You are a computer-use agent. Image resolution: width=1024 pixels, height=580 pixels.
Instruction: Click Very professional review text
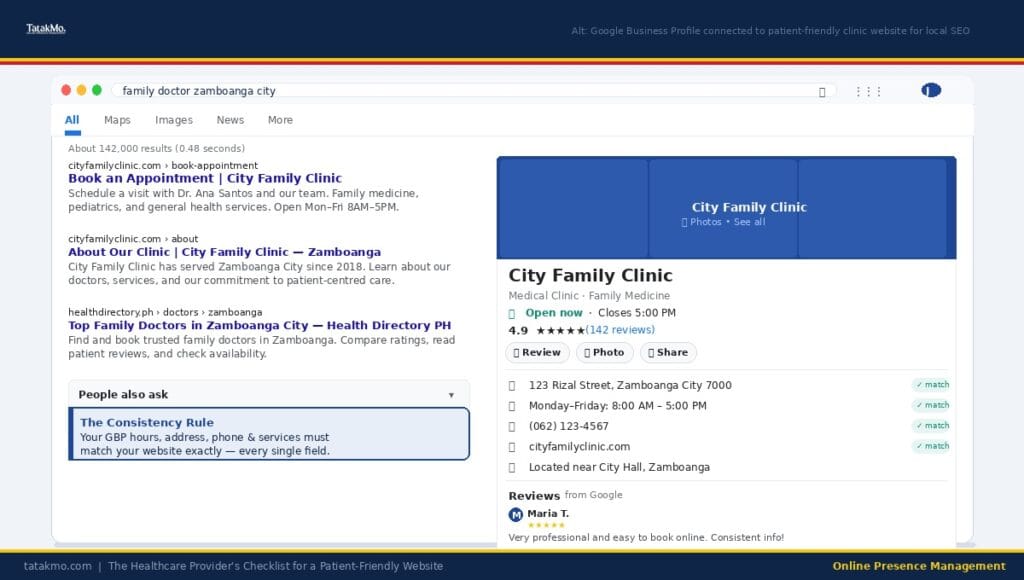point(646,538)
